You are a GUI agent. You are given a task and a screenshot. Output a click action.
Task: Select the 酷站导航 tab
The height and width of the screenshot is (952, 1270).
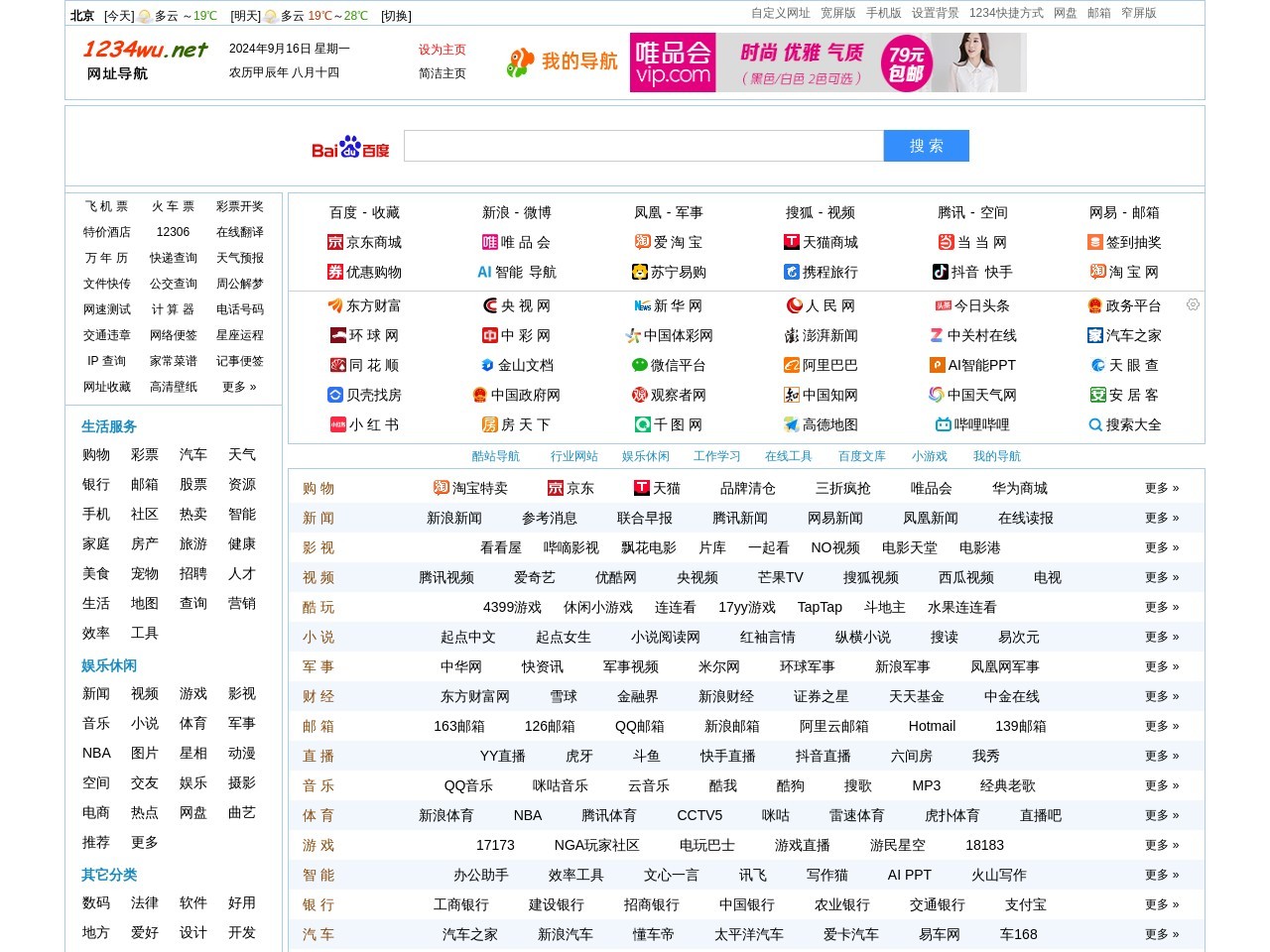click(495, 456)
